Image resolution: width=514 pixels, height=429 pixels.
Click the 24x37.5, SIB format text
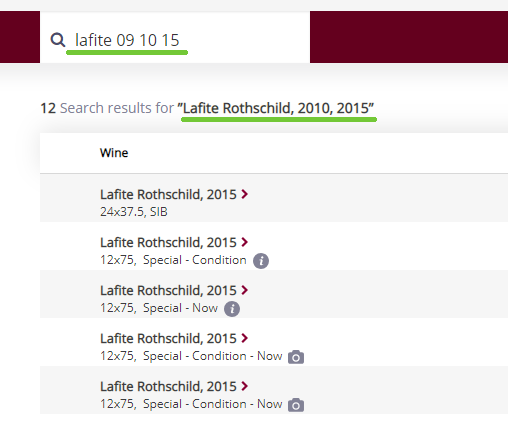coord(134,212)
